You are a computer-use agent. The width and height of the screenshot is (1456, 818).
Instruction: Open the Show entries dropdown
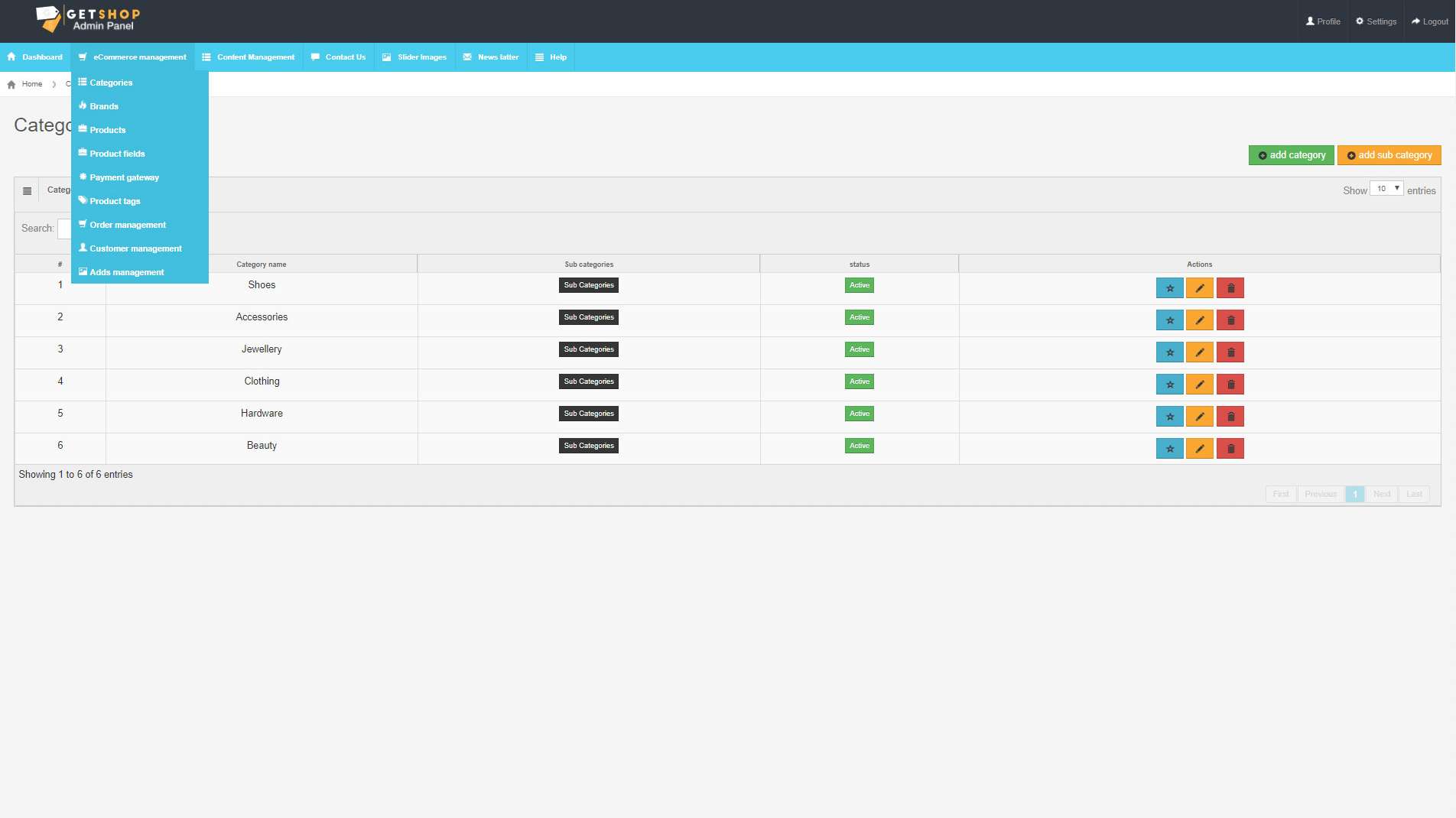(1386, 189)
